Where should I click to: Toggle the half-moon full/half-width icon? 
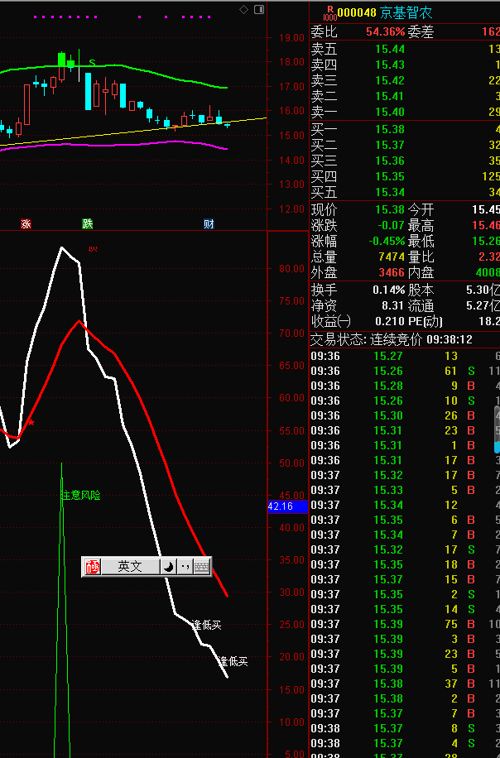[x=168, y=567]
